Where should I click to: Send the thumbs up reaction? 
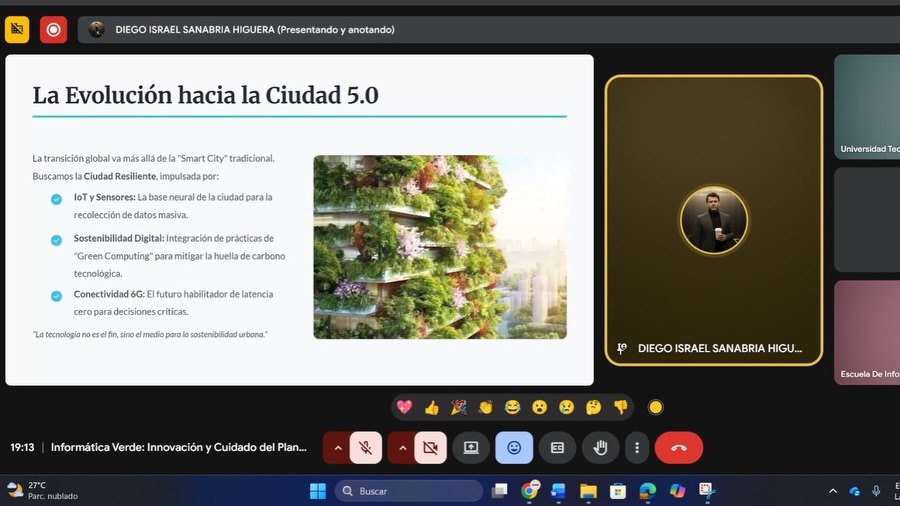[x=432, y=407]
